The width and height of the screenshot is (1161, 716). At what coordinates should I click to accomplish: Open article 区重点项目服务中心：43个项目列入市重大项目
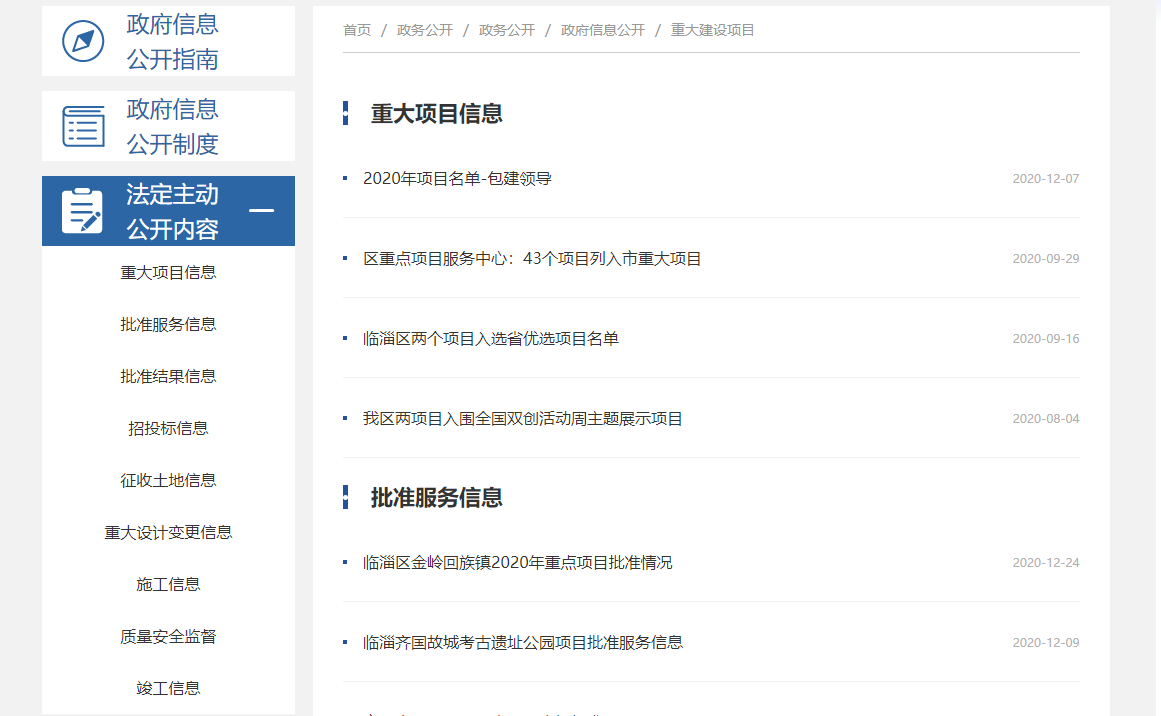tap(532, 259)
